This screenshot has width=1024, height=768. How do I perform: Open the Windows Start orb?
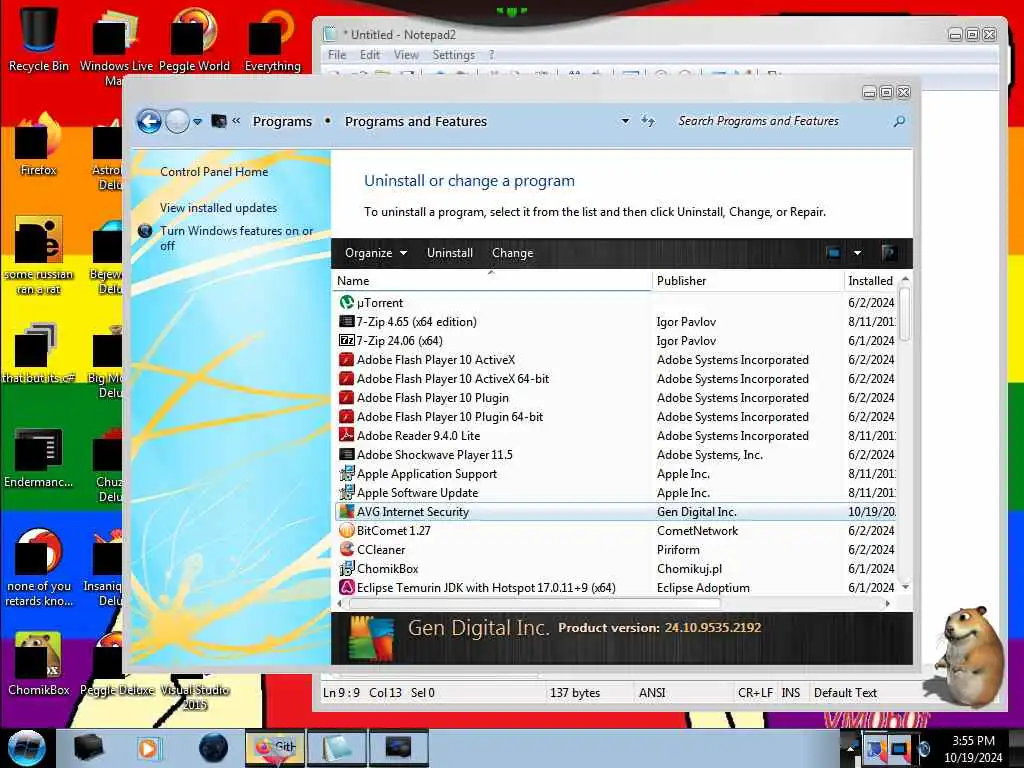point(26,748)
